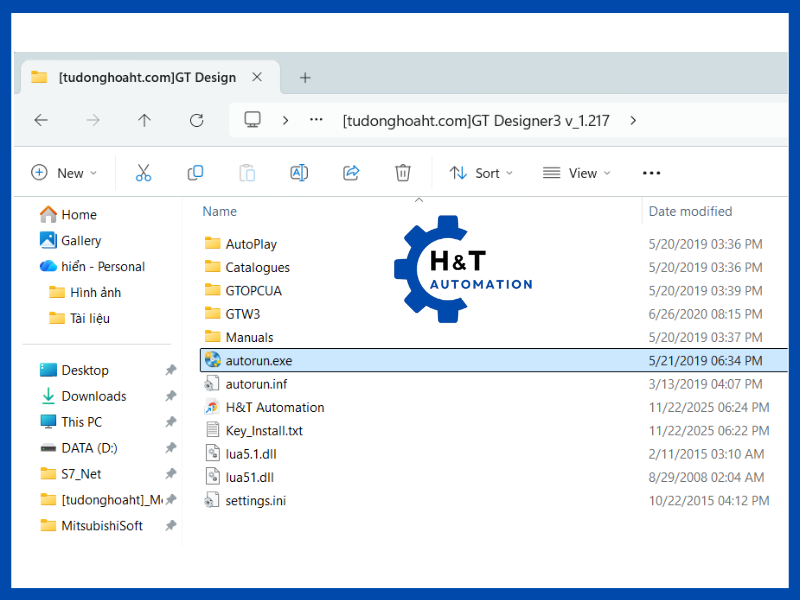Go up one folder with Up arrow
Image resolution: width=800 pixels, height=600 pixels.
tap(144, 120)
